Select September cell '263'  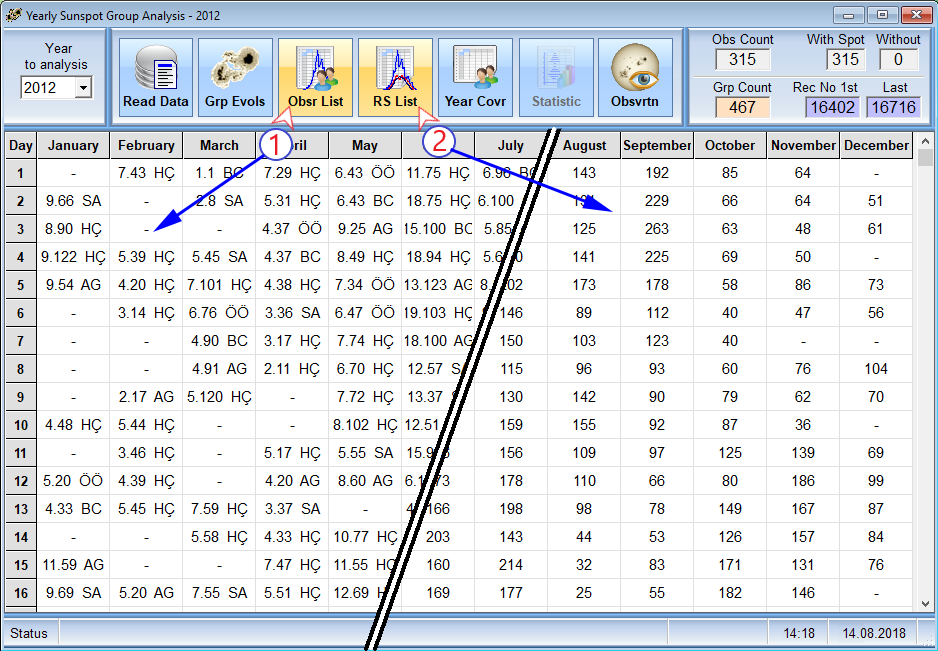(x=657, y=229)
